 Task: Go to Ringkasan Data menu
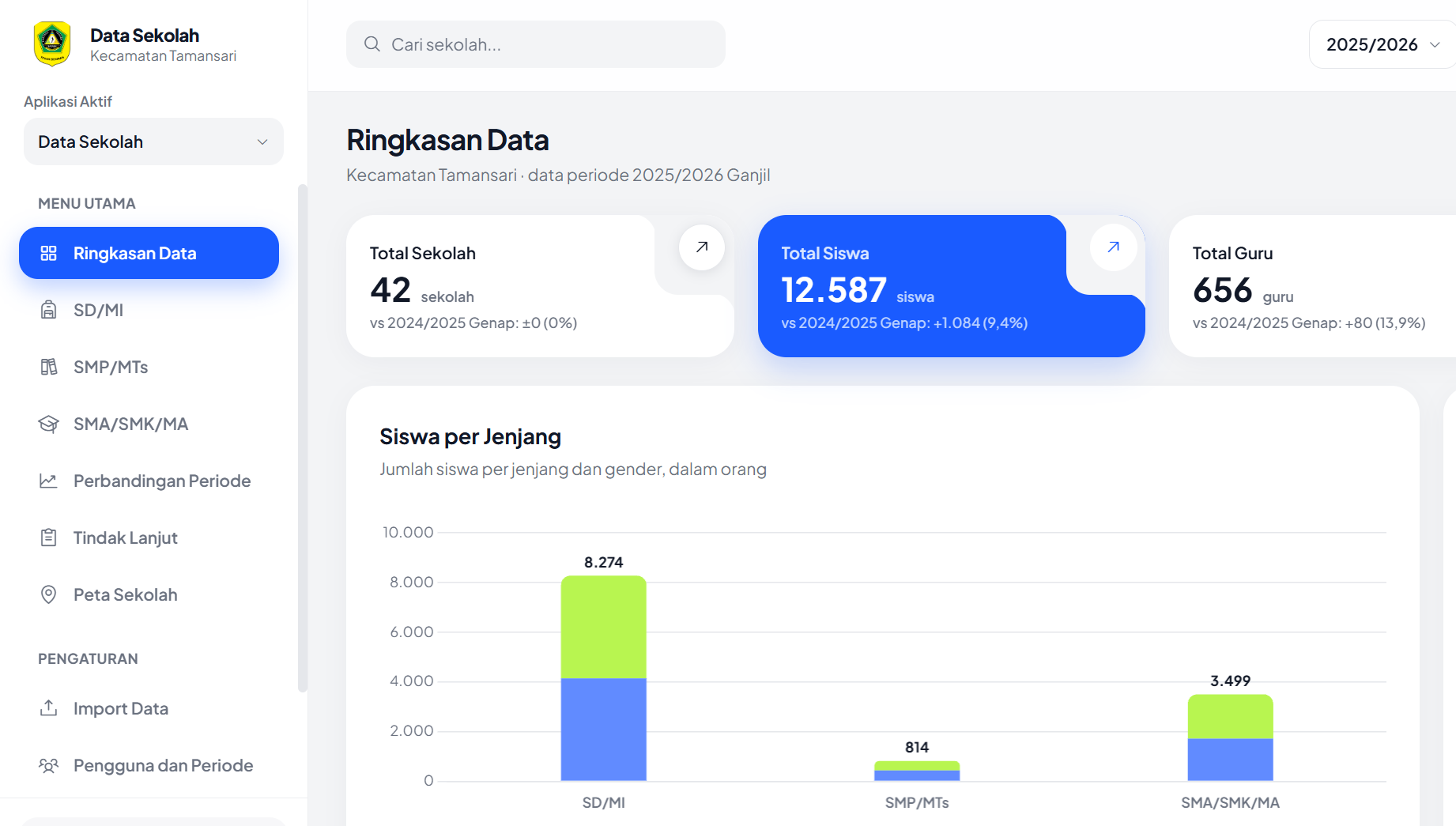[149, 253]
